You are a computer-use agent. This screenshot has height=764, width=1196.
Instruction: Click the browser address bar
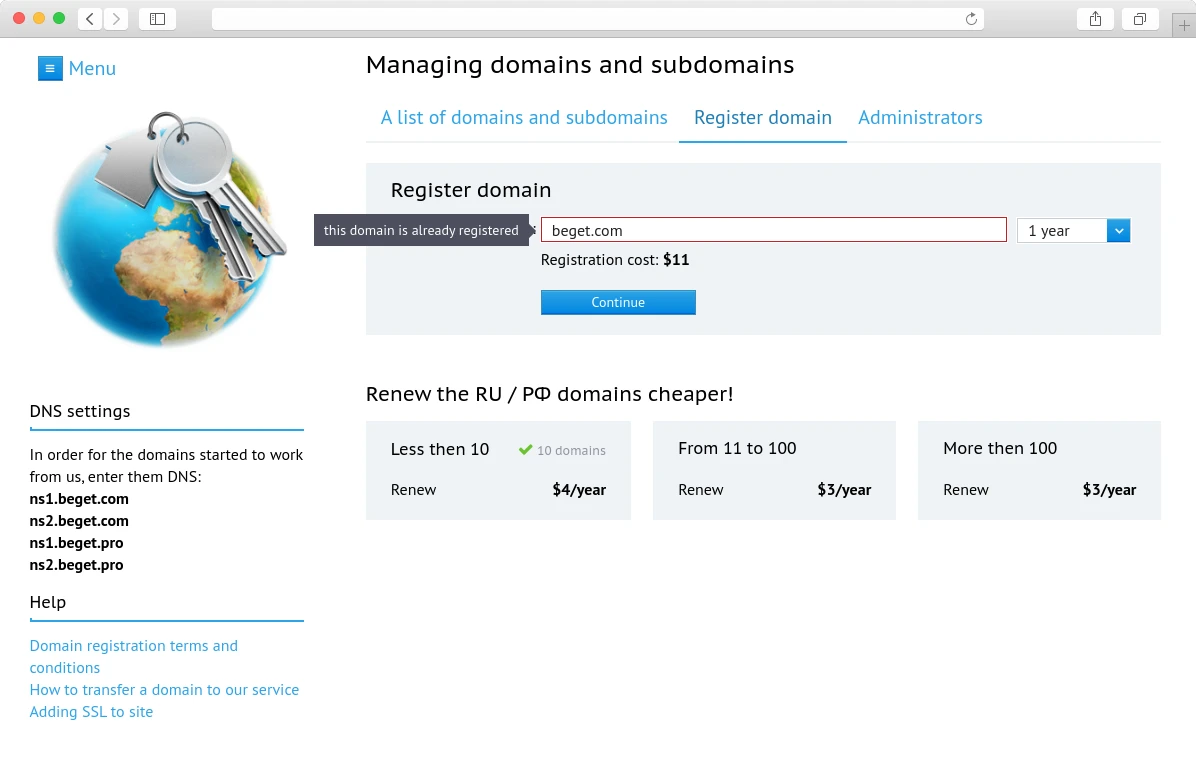[x=600, y=18]
